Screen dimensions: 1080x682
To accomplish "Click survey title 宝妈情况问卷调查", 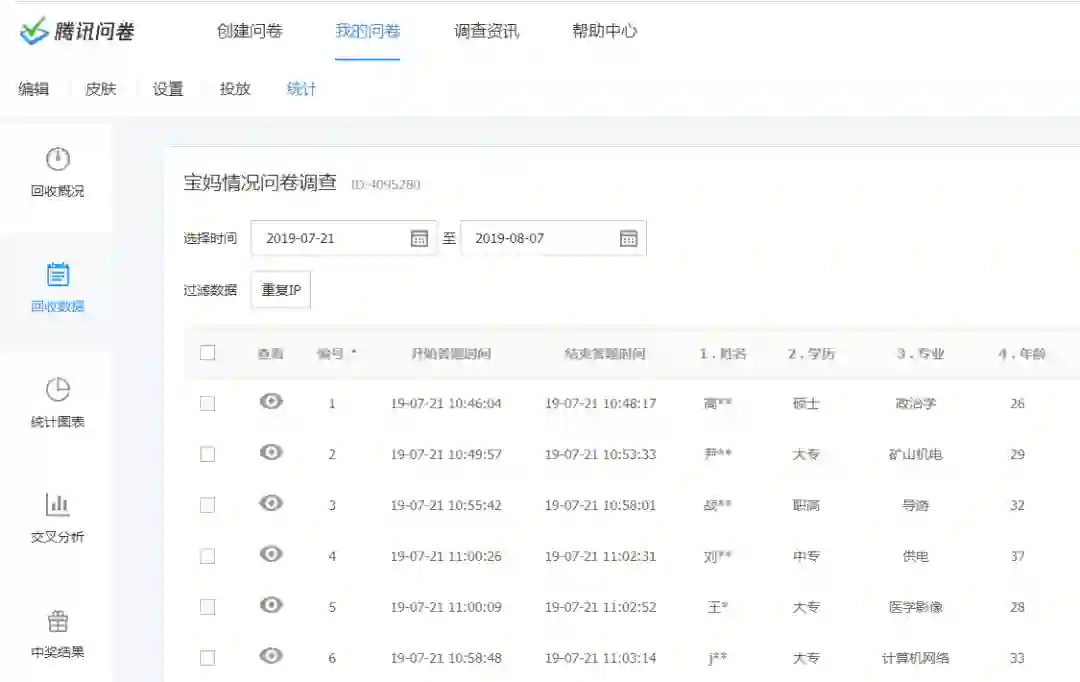I will click(260, 183).
